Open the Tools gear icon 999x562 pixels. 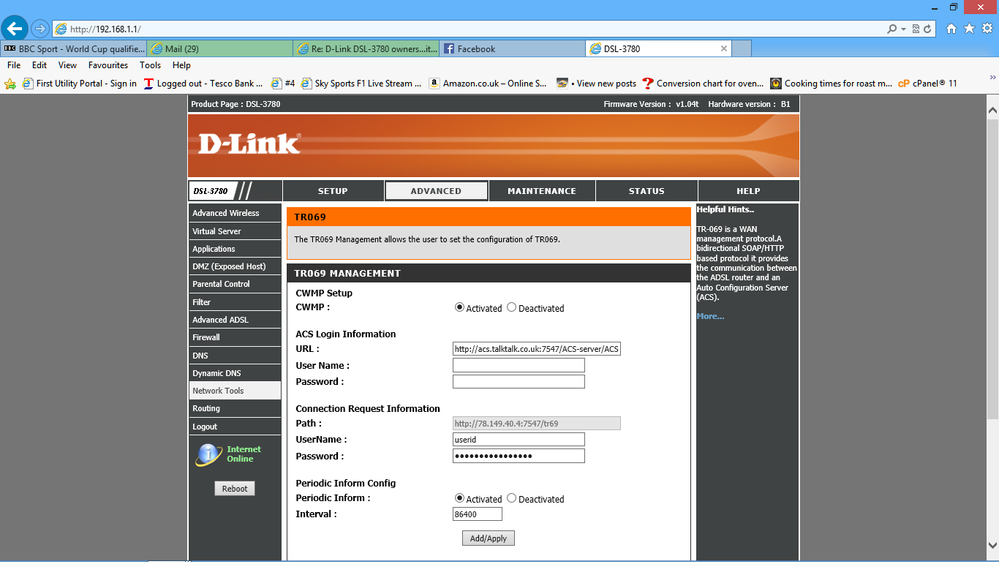(x=987, y=29)
